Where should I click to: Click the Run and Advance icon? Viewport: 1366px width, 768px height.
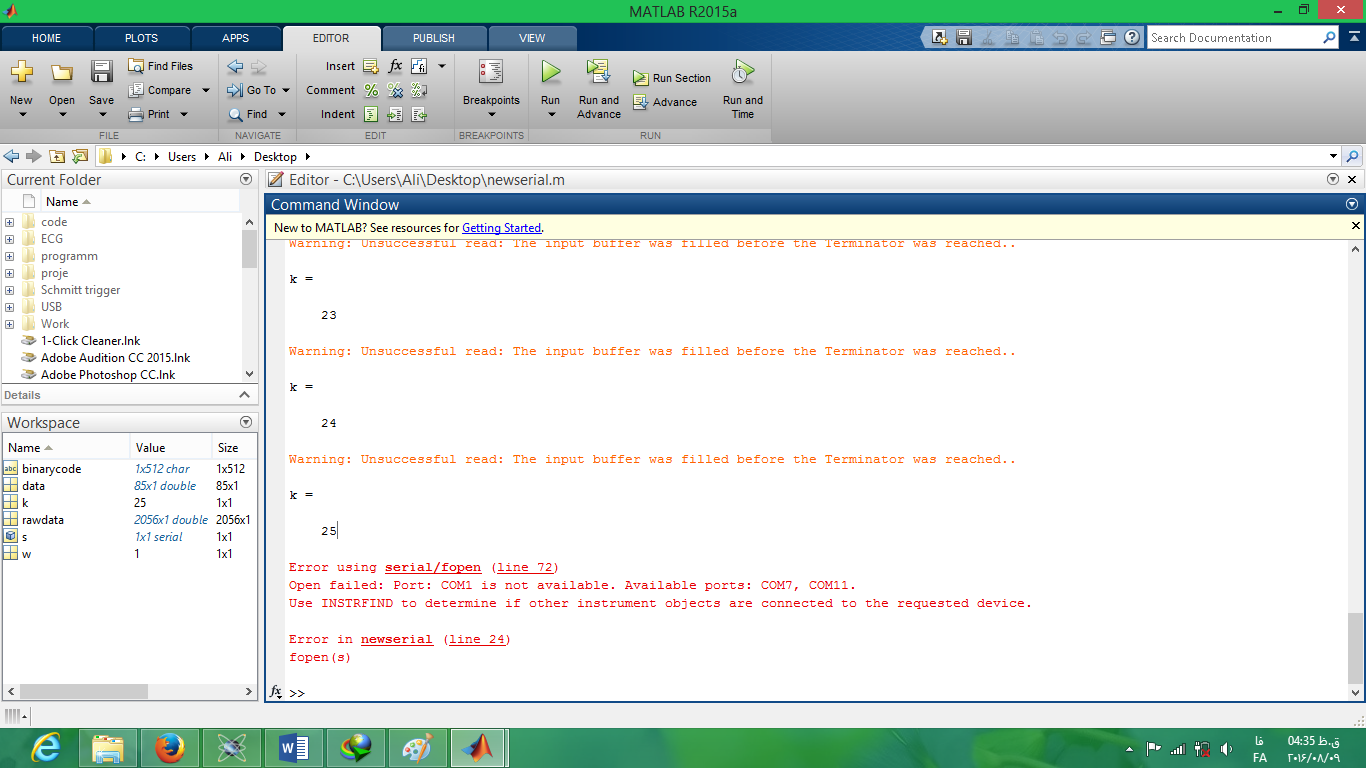point(599,72)
